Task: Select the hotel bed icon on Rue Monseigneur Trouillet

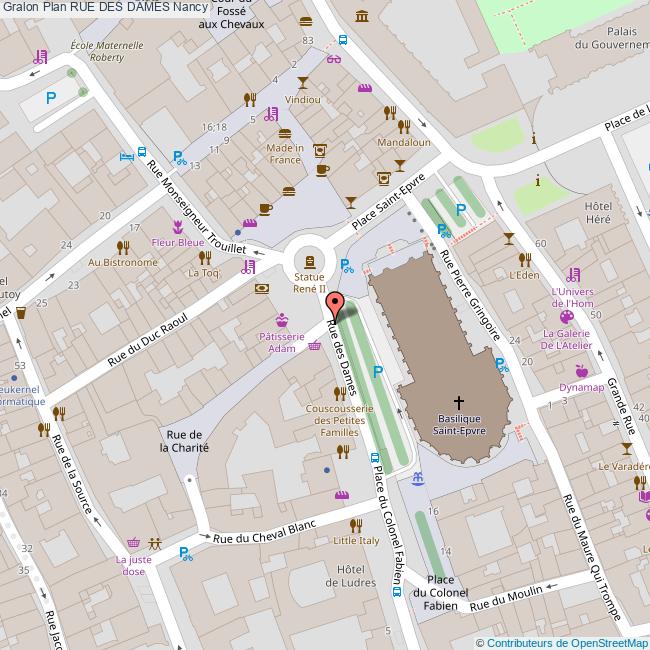Action: (x=127, y=156)
